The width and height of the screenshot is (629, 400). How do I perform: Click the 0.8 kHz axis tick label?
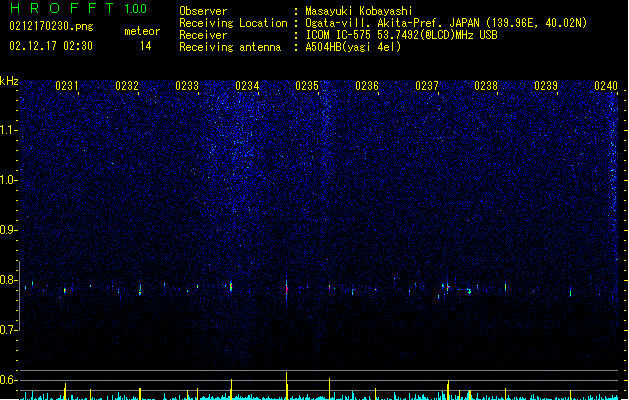pyautogui.click(x=8, y=280)
